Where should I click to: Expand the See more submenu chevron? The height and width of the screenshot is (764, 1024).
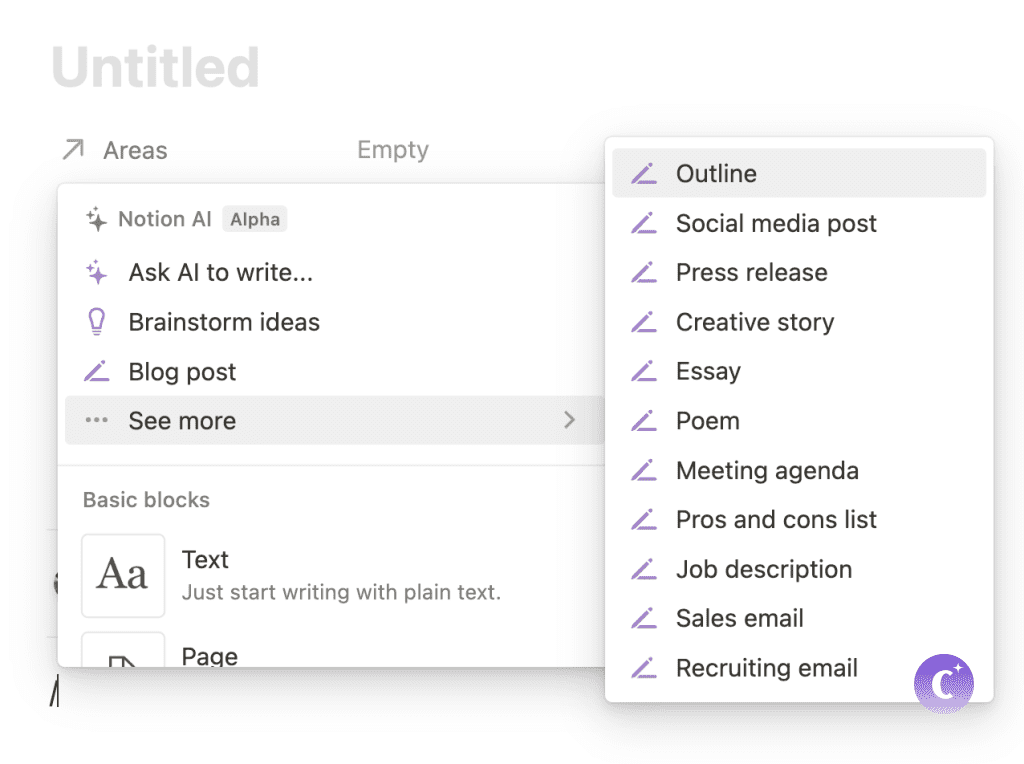tap(569, 420)
